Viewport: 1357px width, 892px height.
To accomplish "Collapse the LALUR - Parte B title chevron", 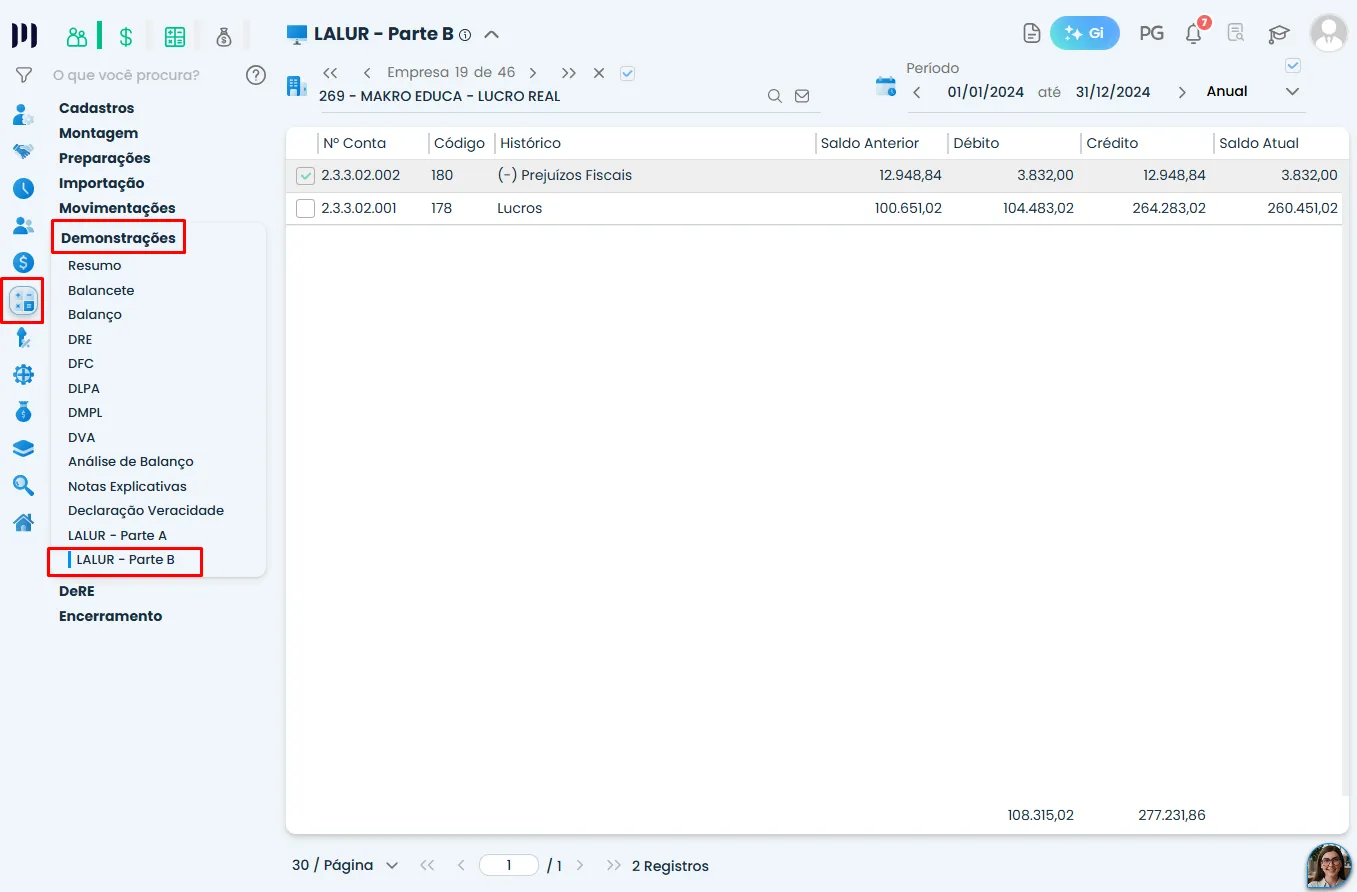I will point(491,34).
